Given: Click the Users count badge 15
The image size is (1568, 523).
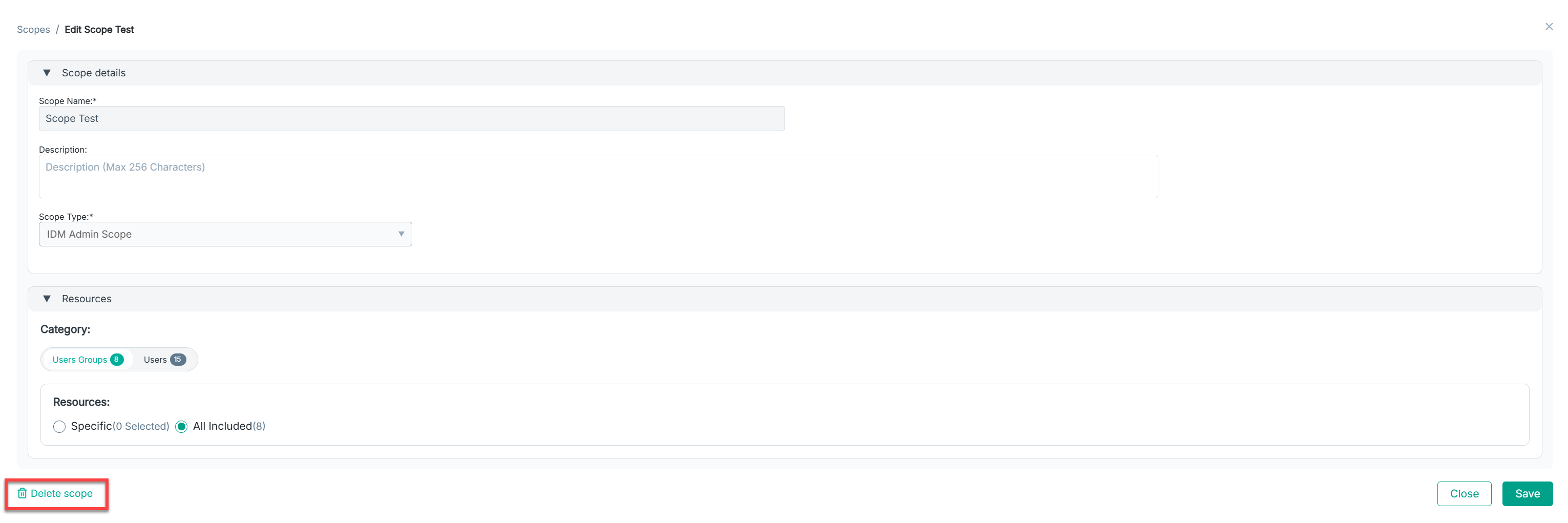Looking at the screenshot, I should 178,360.
